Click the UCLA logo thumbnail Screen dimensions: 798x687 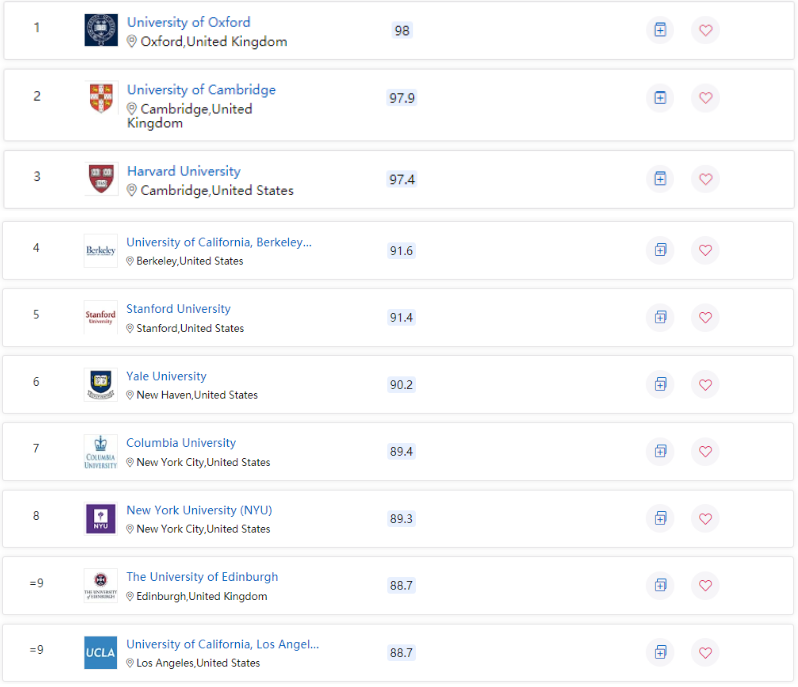click(101, 652)
